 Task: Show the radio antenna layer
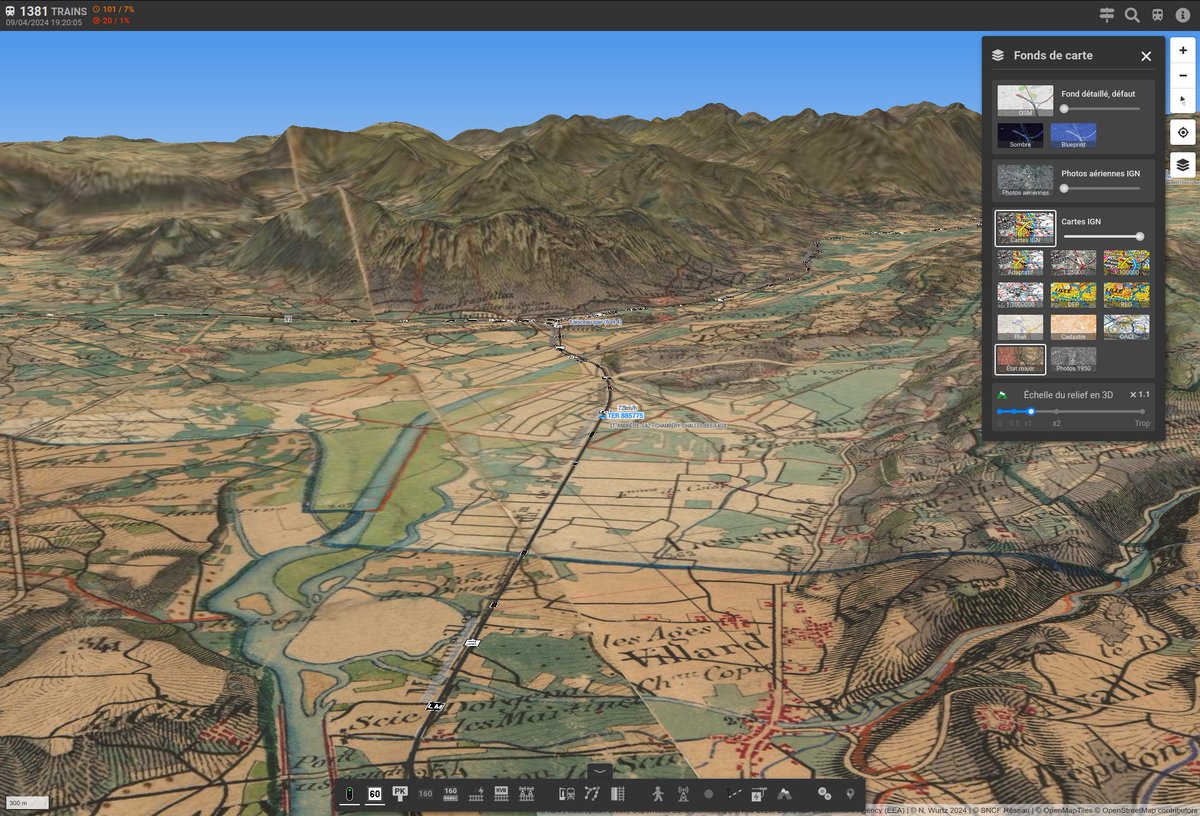(x=683, y=793)
